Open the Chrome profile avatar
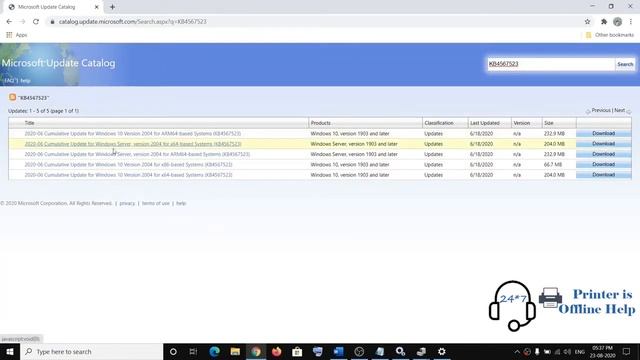 tap(618, 22)
